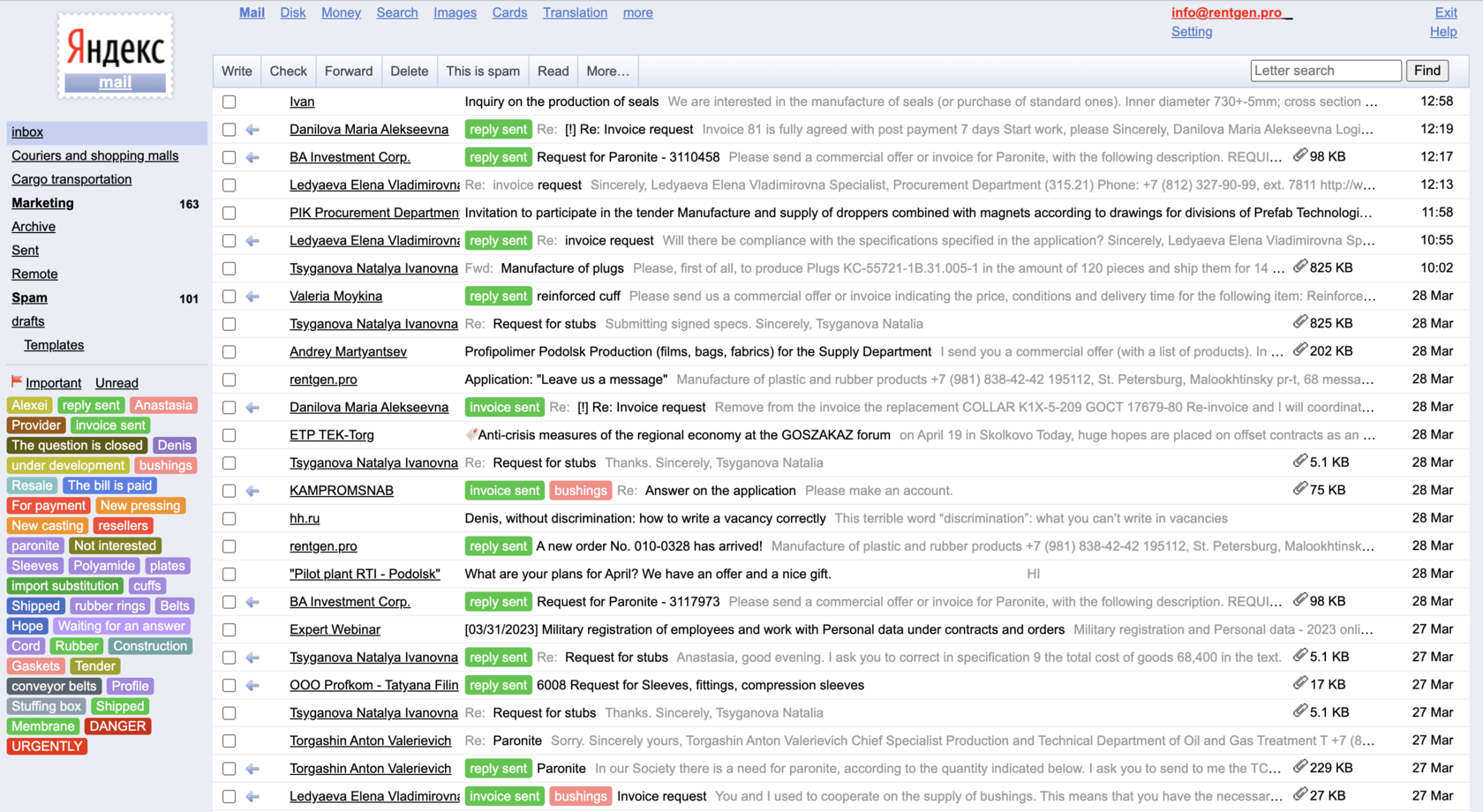Open the 'more' services menu at top

(637, 13)
